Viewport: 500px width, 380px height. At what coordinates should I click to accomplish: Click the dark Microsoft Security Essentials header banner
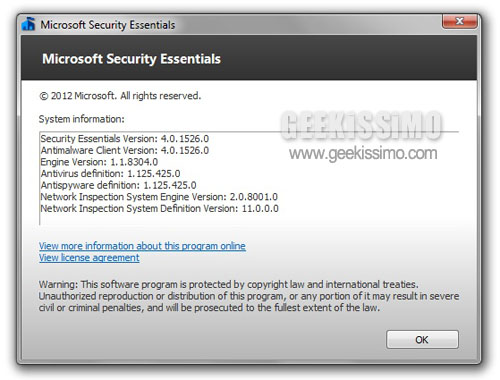pos(249,58)
